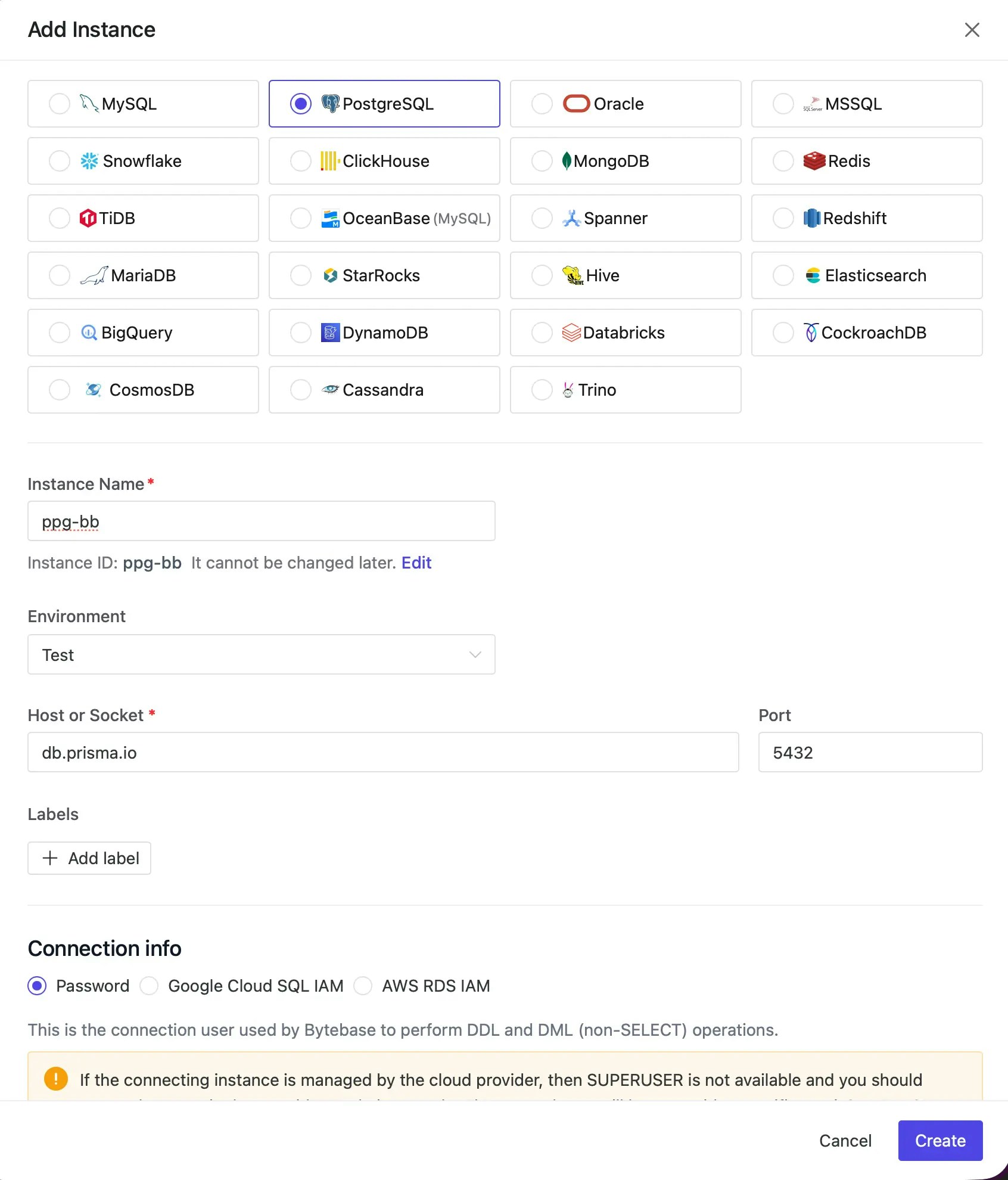Click the Create button
Viewport: 1008px width, 1180px height.
point(940,1141)
